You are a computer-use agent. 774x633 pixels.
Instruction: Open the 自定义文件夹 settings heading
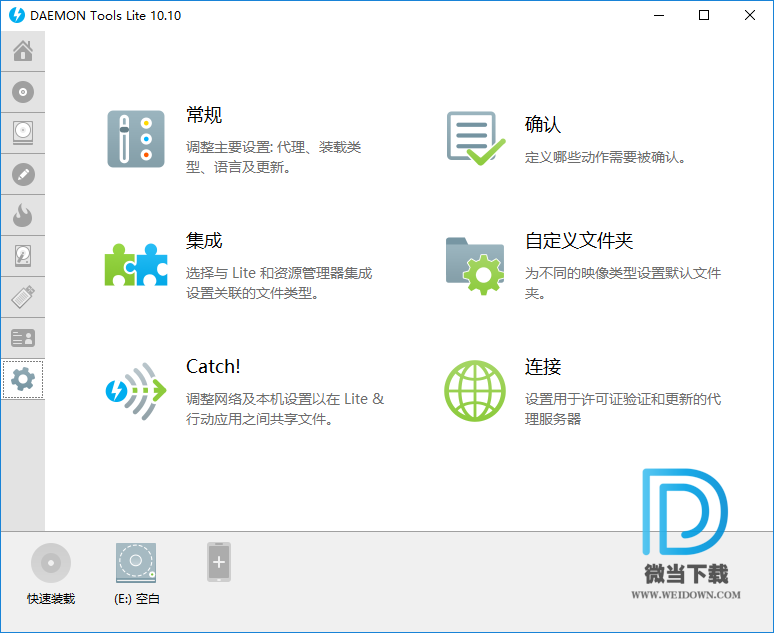tap(579, 241)
